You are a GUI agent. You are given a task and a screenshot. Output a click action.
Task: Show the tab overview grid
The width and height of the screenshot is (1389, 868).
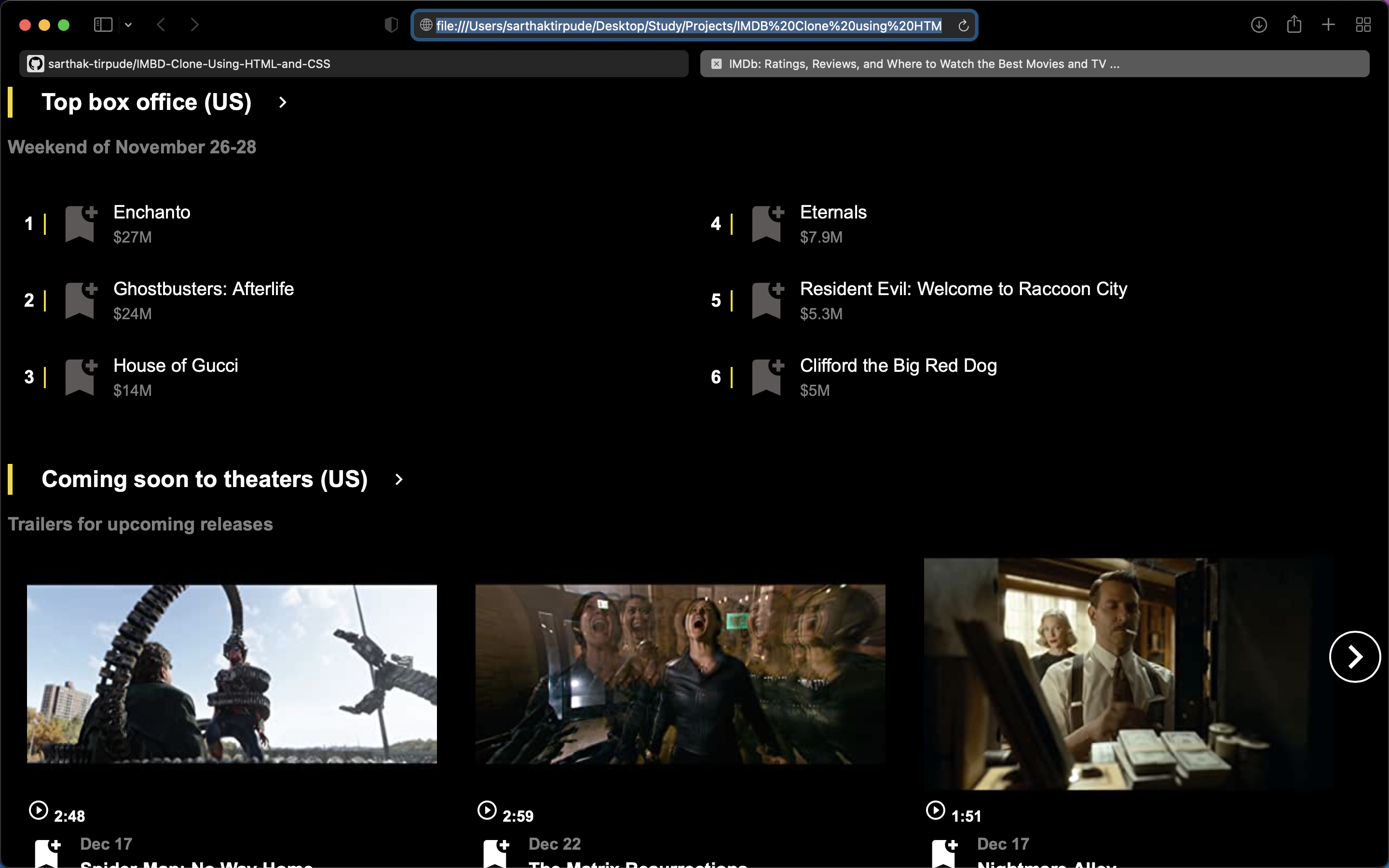coord(1363,25)
